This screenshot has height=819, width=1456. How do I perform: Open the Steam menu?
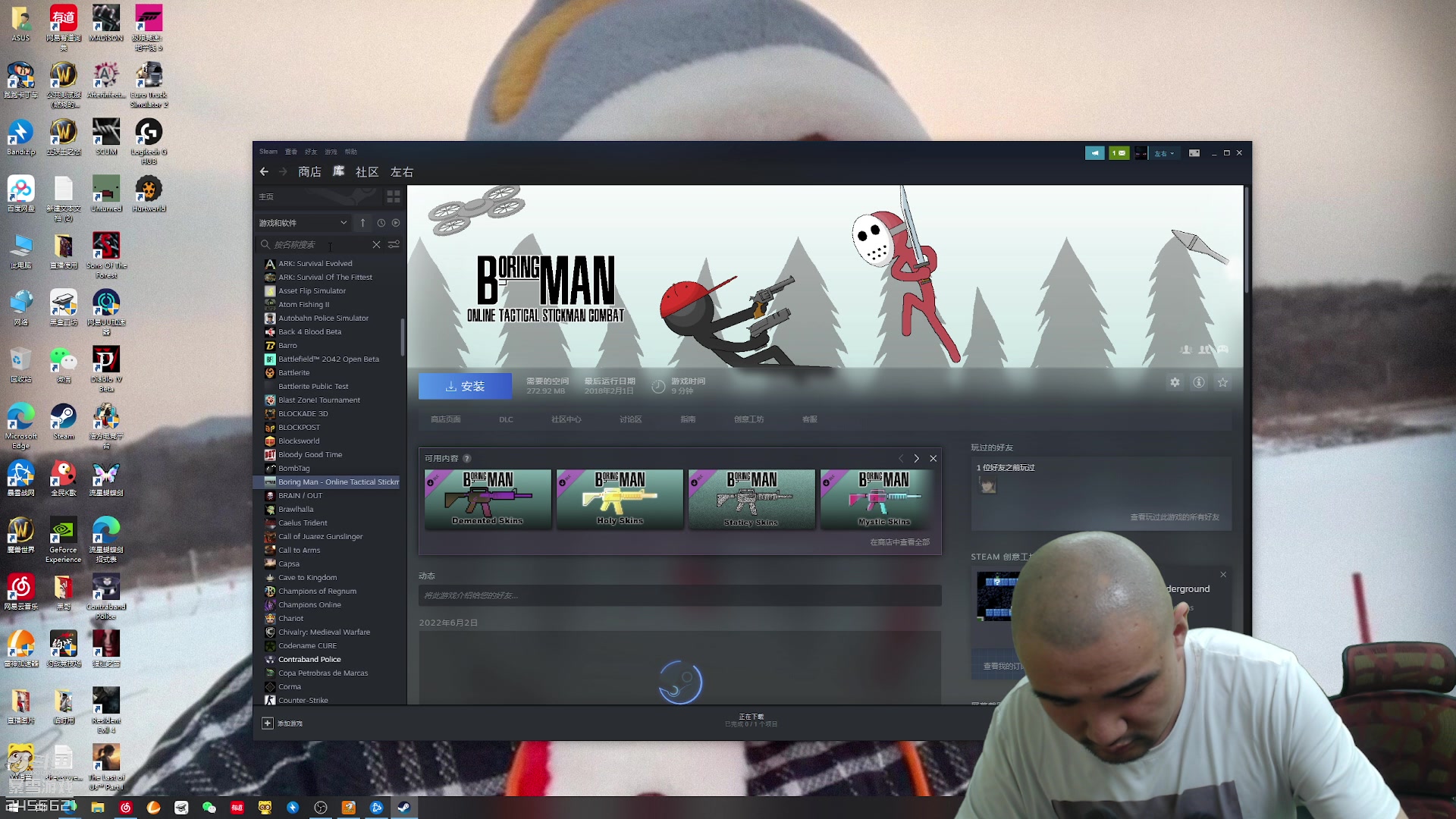click(x=268, y=152)
